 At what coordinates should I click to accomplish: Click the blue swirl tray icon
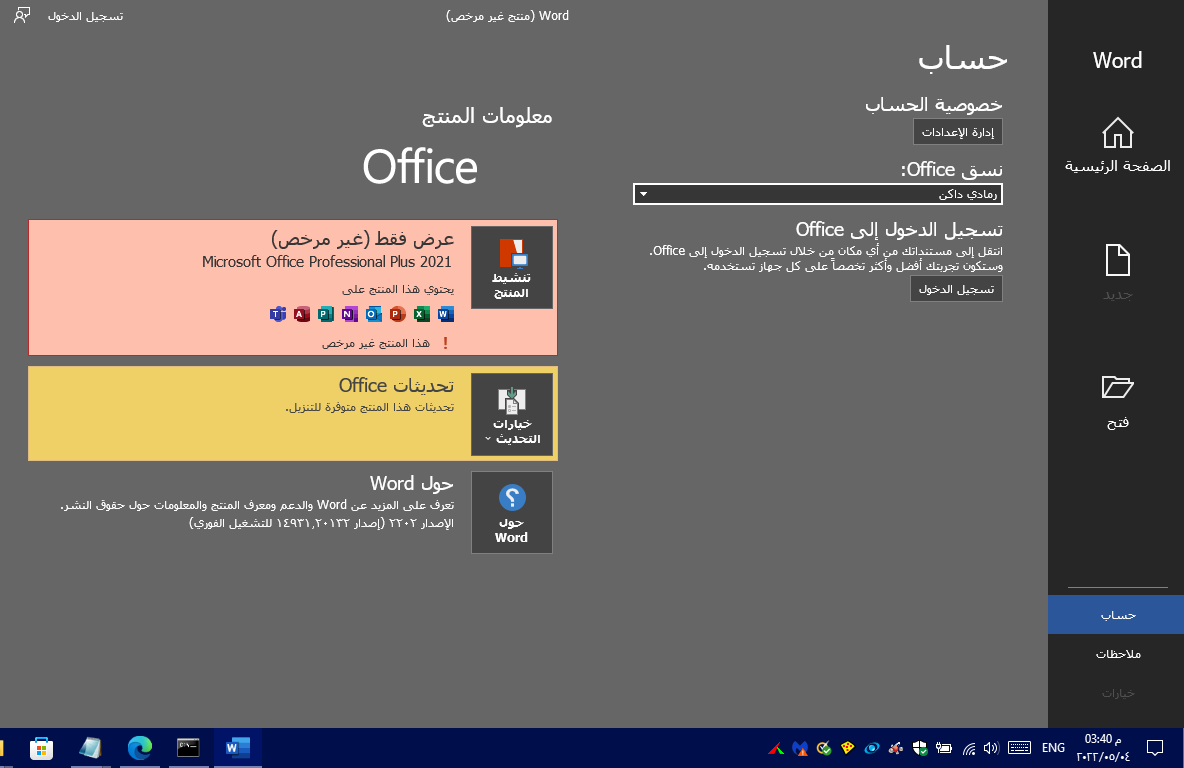pos(871,748)
